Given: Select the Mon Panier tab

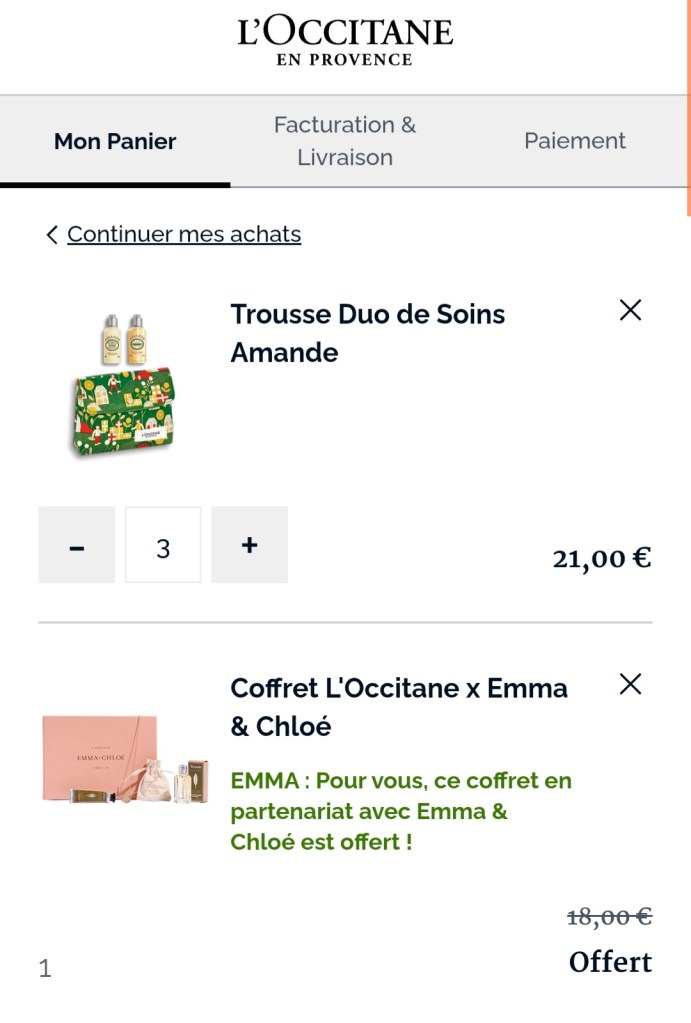Looking at the screenshot, I should point(115,141).
